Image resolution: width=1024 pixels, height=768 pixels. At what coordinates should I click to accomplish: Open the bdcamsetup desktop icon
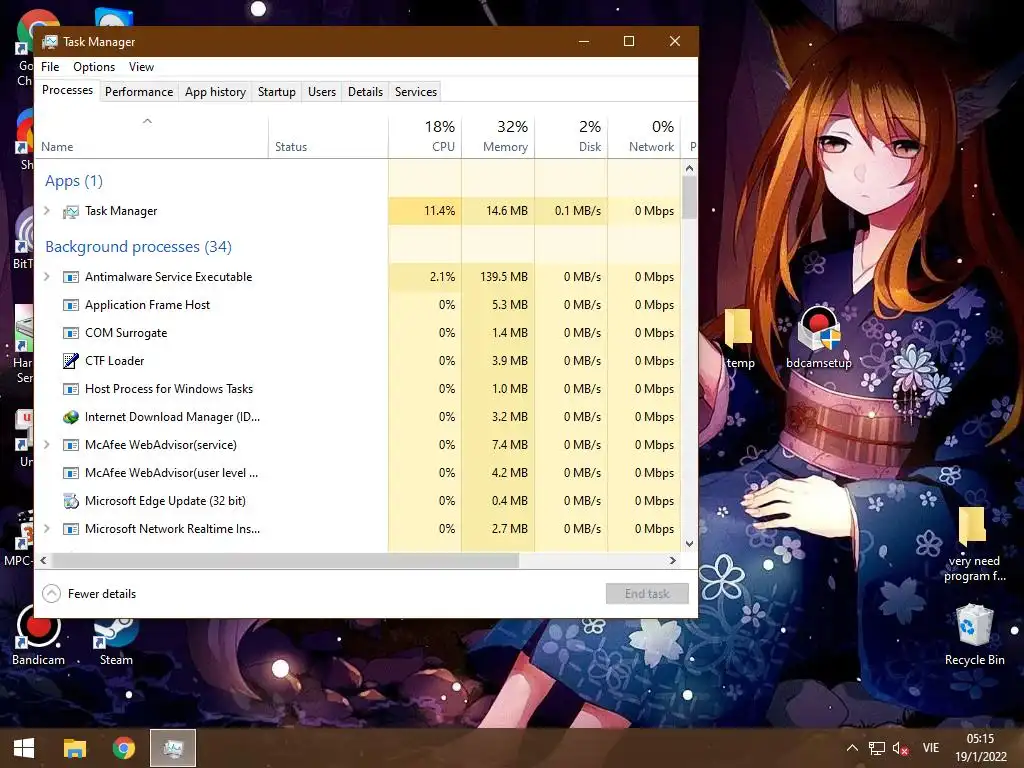(819, 338)
